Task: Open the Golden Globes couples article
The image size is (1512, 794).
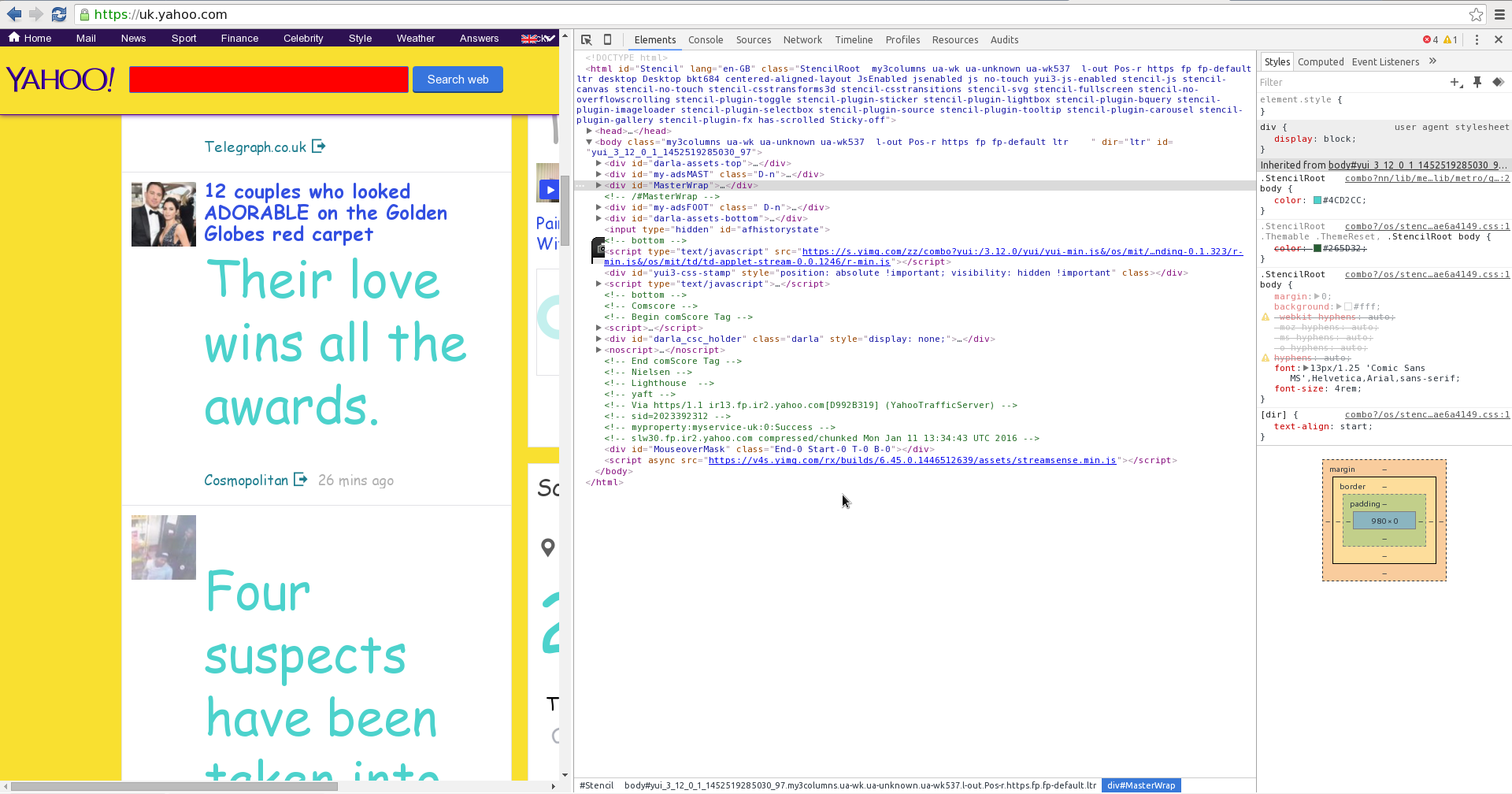Action: 326,213
